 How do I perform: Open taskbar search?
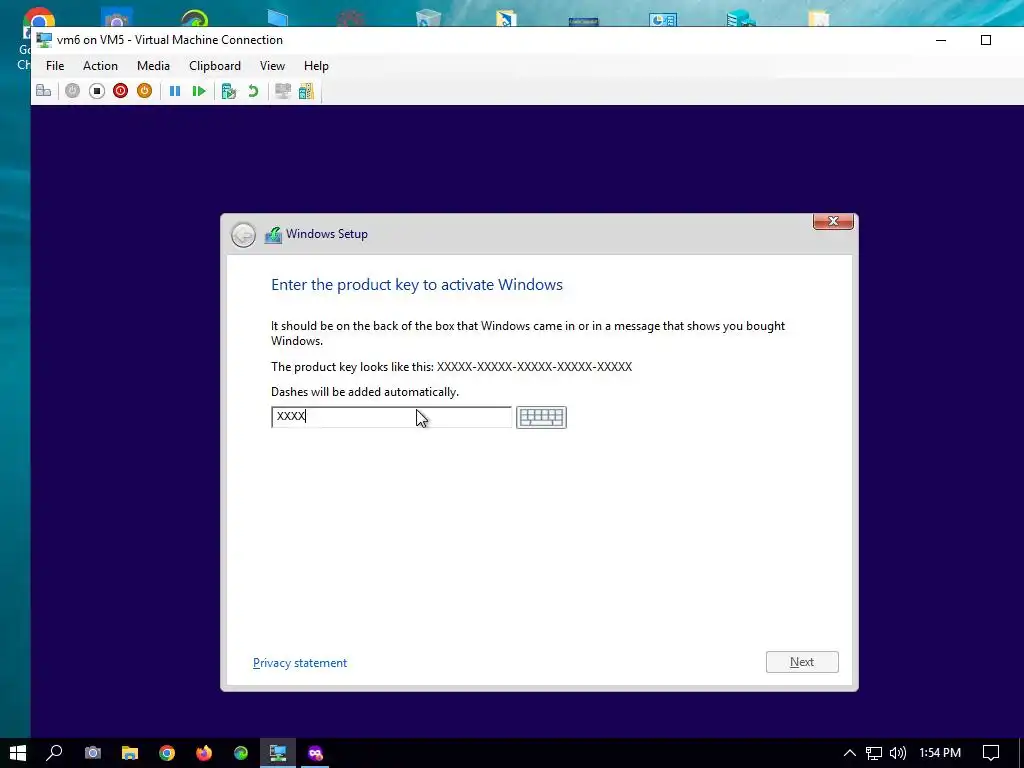tap(54, 753)
